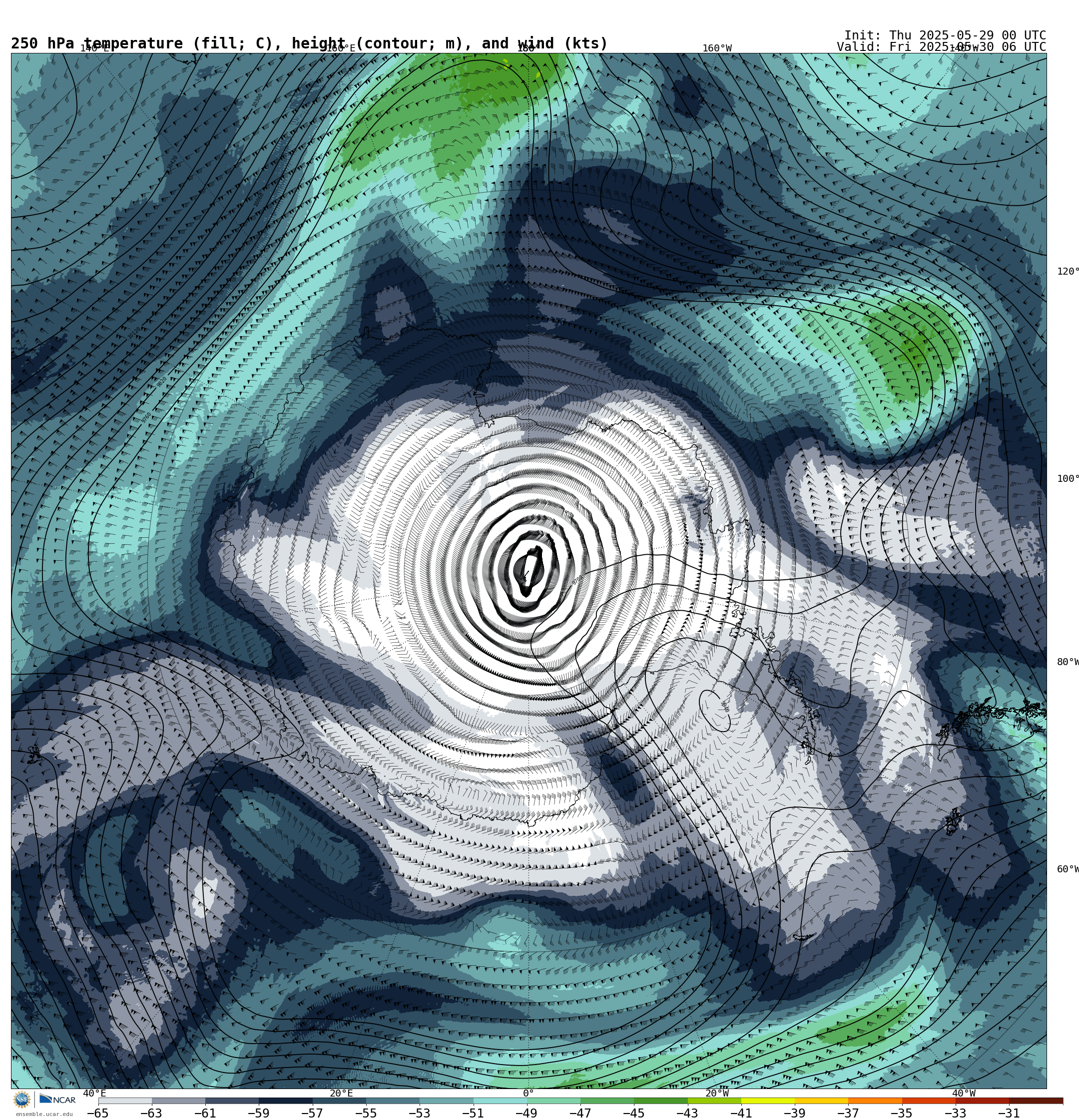The image size is (1079, 1120).
Task: Click the 60°W longitude label on right edge
Action: pos(1068,870)
